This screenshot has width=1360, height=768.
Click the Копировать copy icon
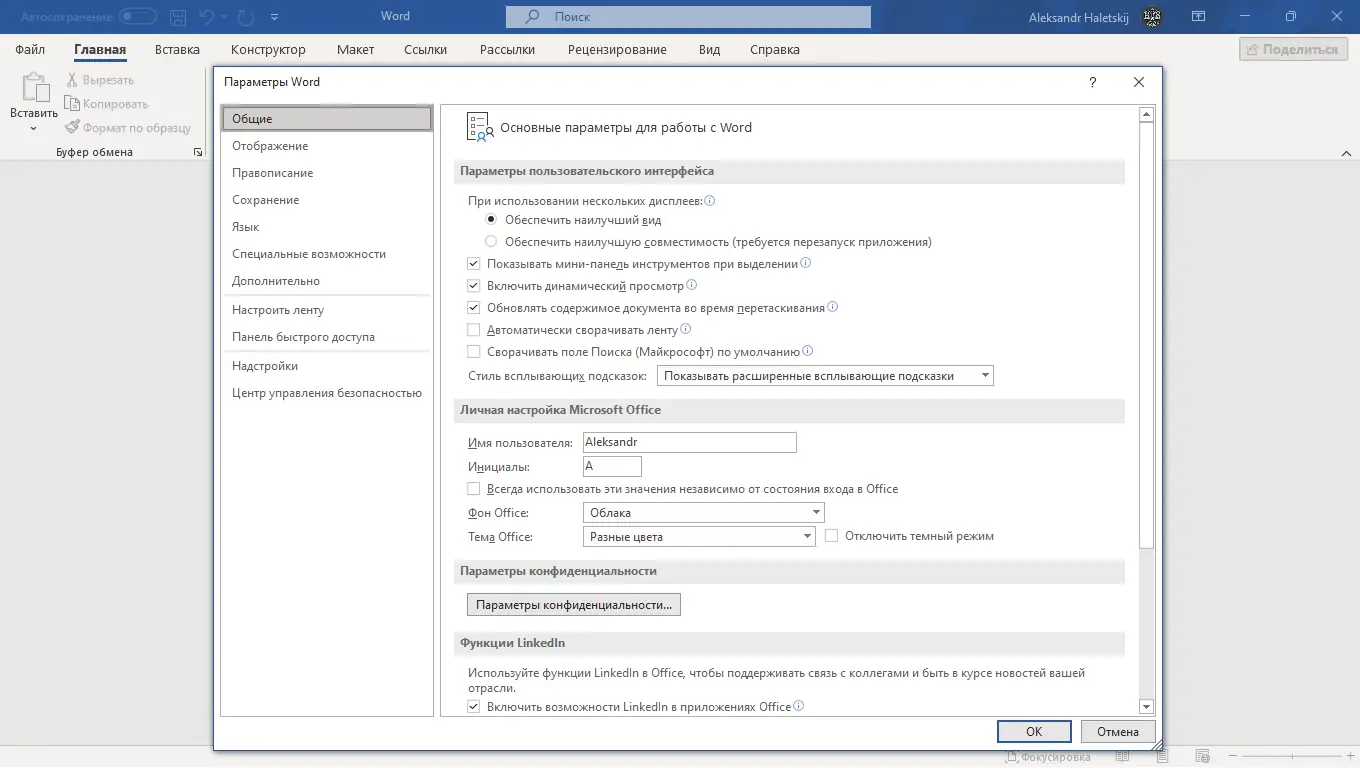coord(72,104)
